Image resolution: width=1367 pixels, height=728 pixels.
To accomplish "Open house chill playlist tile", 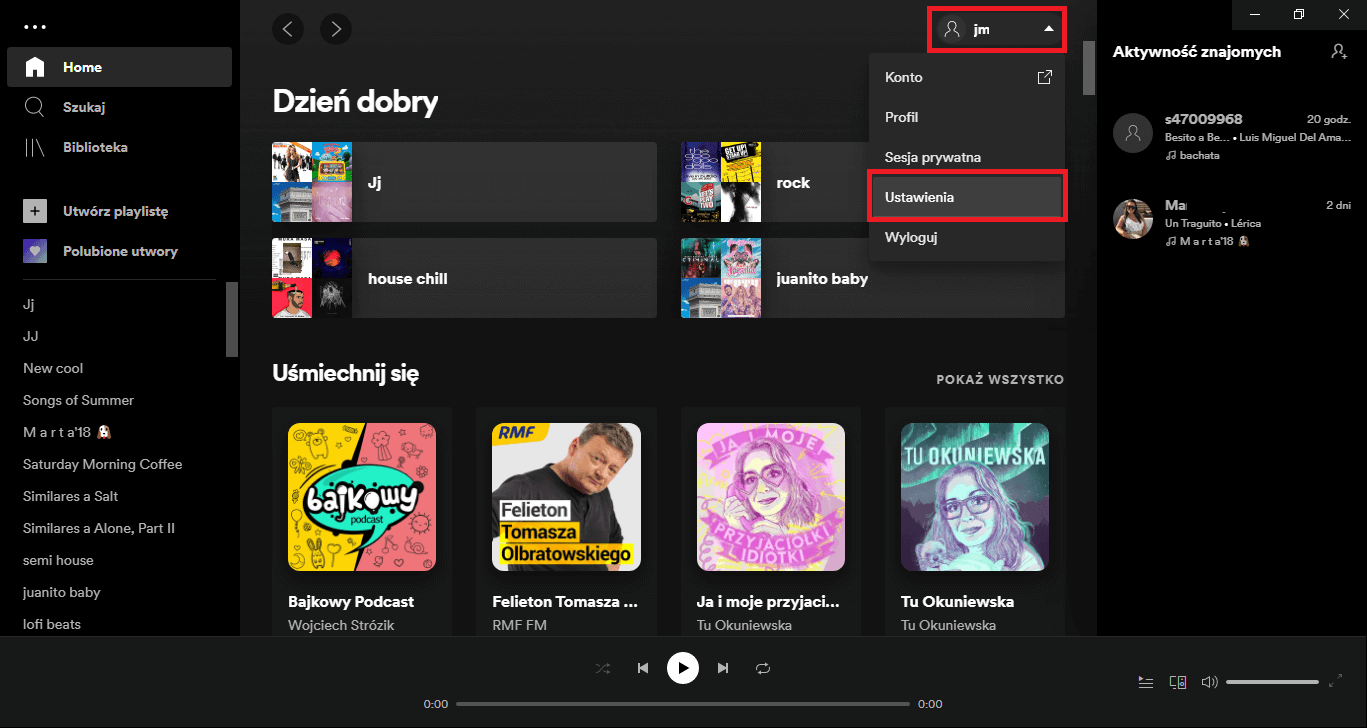I will click(x=464, y=279).
